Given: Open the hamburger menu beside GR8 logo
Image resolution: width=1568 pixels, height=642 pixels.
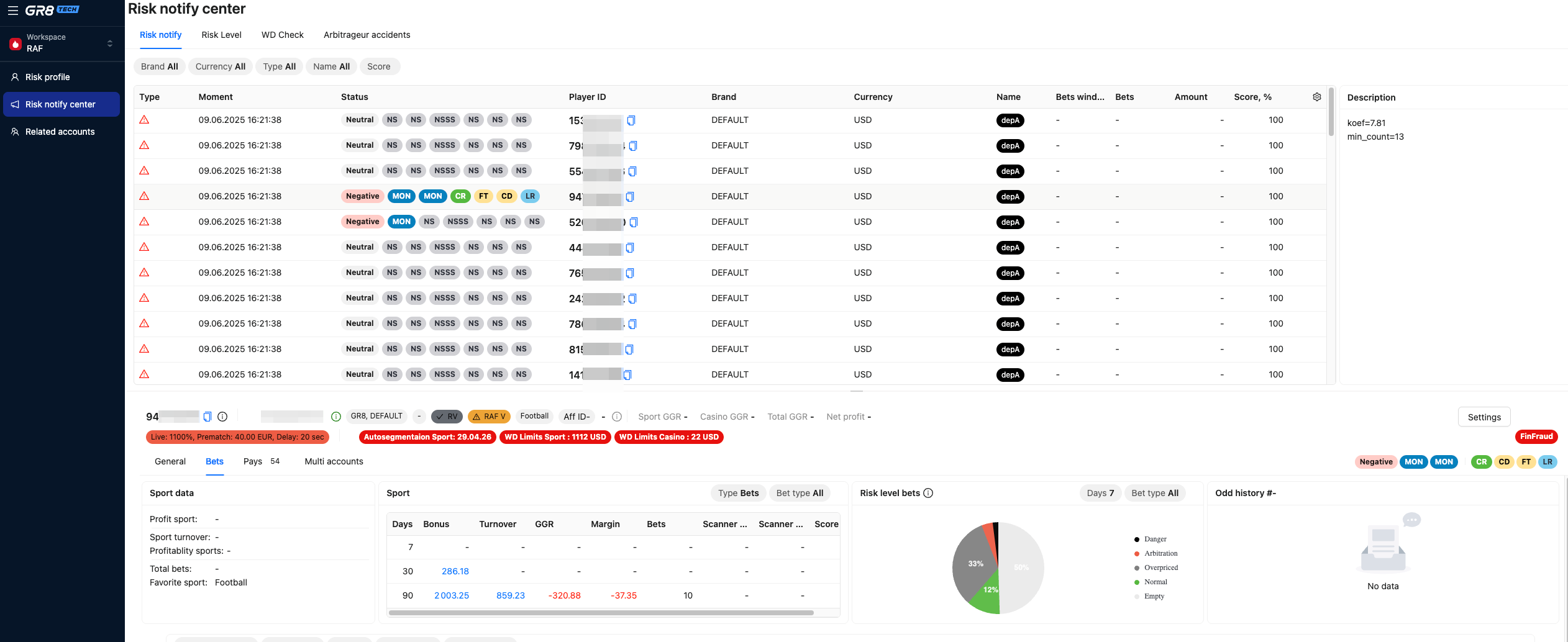Looking at the screenshot, I should point(12,10).
